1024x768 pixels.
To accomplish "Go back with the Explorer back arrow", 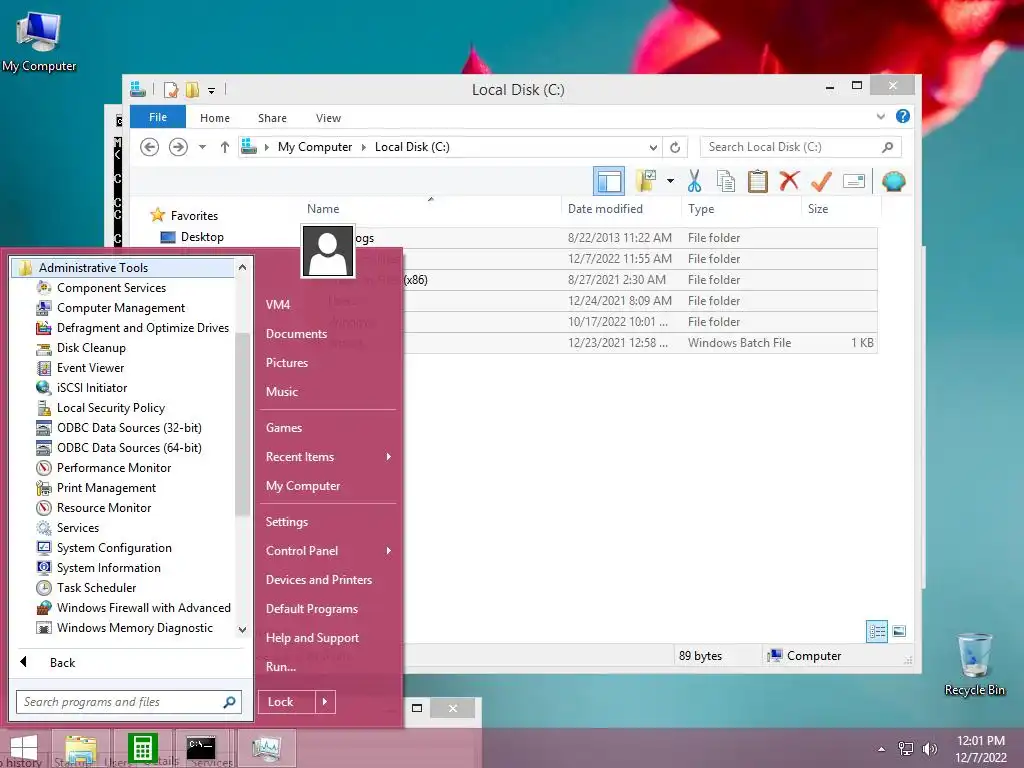I will (150, 147).
